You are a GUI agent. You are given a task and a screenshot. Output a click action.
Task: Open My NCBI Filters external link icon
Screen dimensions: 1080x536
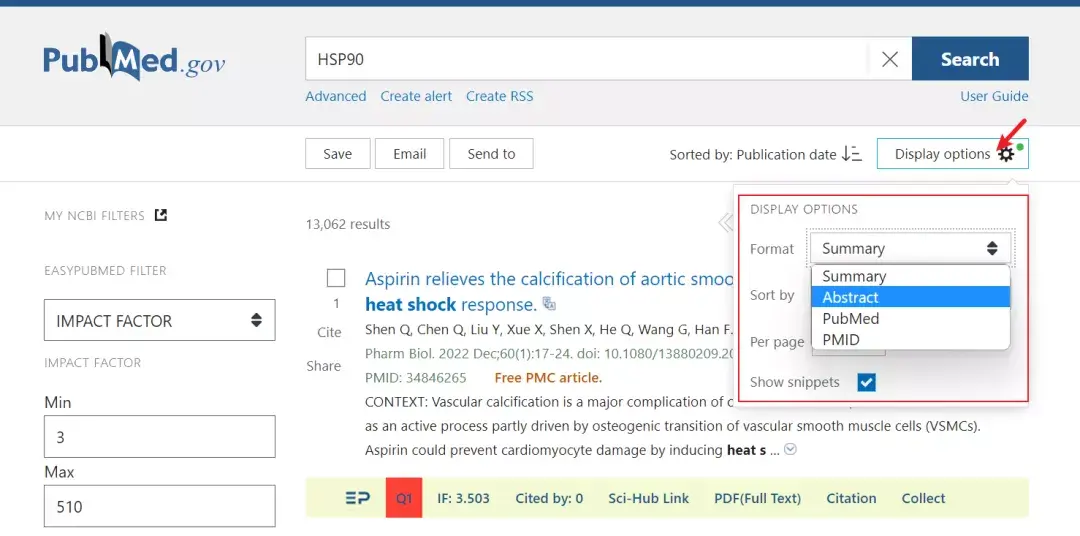tap(161, 215)
